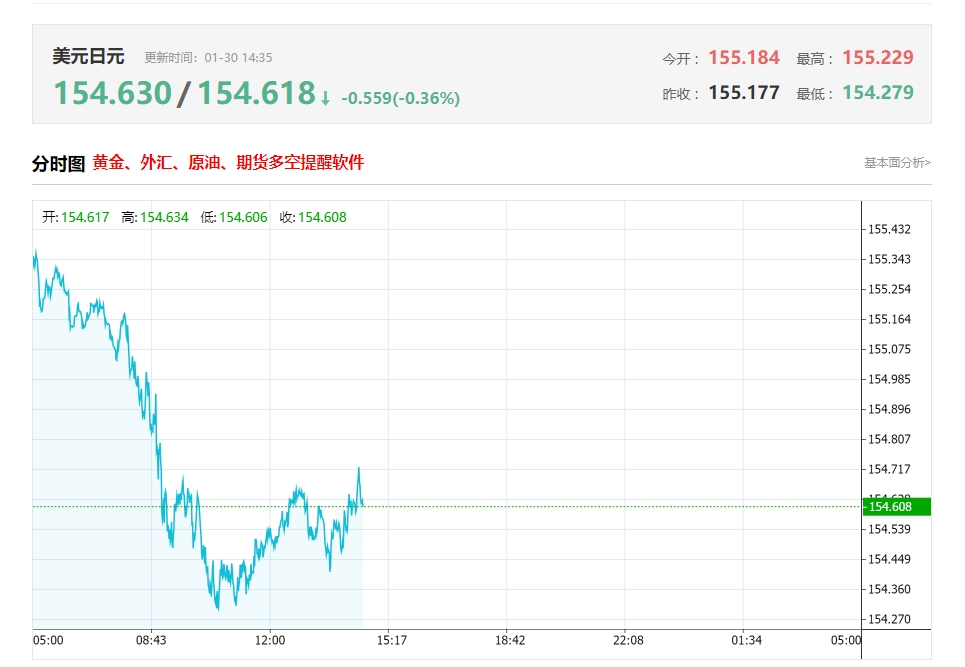Click the 美元日元 title
This screenshot has width=965, height=667.
point(88,57)
